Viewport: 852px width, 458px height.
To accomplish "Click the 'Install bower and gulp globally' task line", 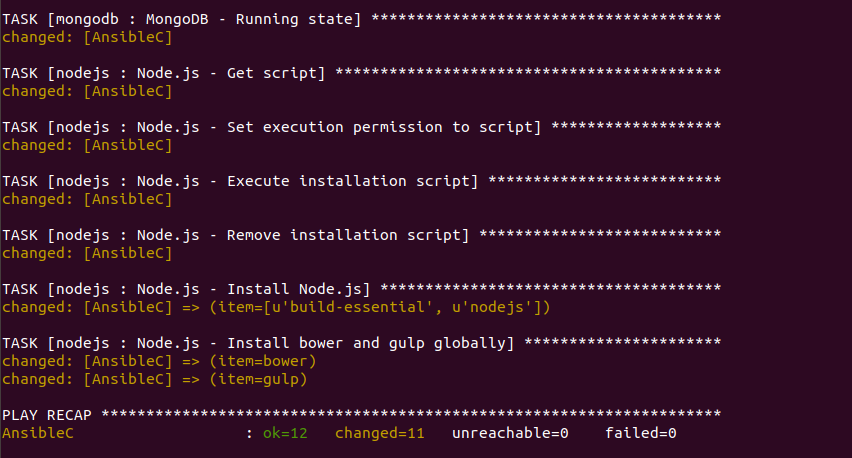I will [361, 343].
